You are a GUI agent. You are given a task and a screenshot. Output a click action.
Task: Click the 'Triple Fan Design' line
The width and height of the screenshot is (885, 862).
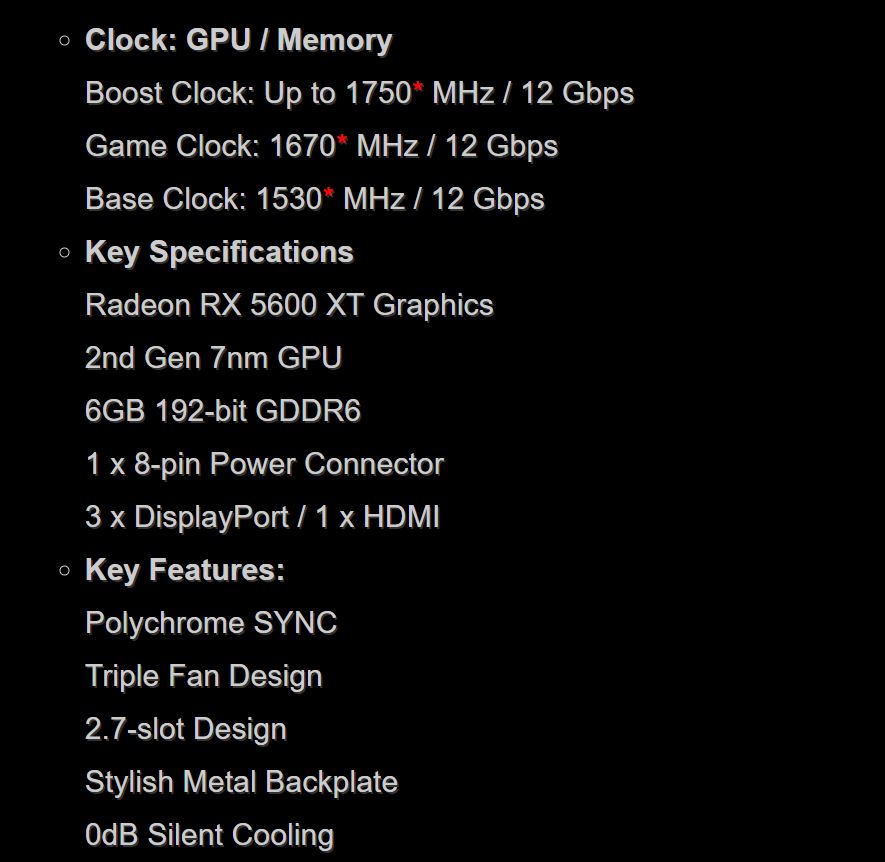(204, 676)
